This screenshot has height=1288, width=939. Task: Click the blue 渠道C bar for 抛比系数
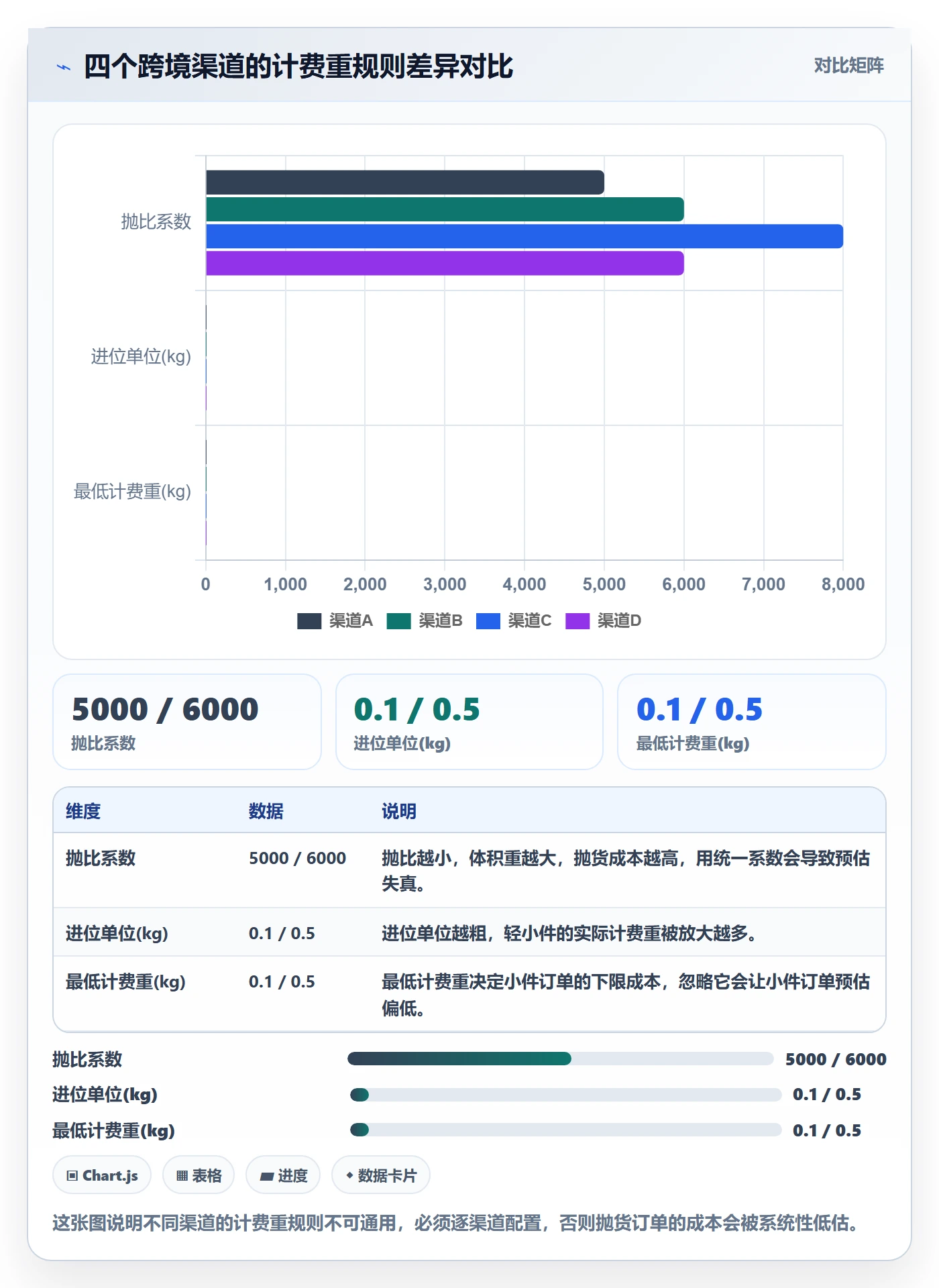[524, 236]
